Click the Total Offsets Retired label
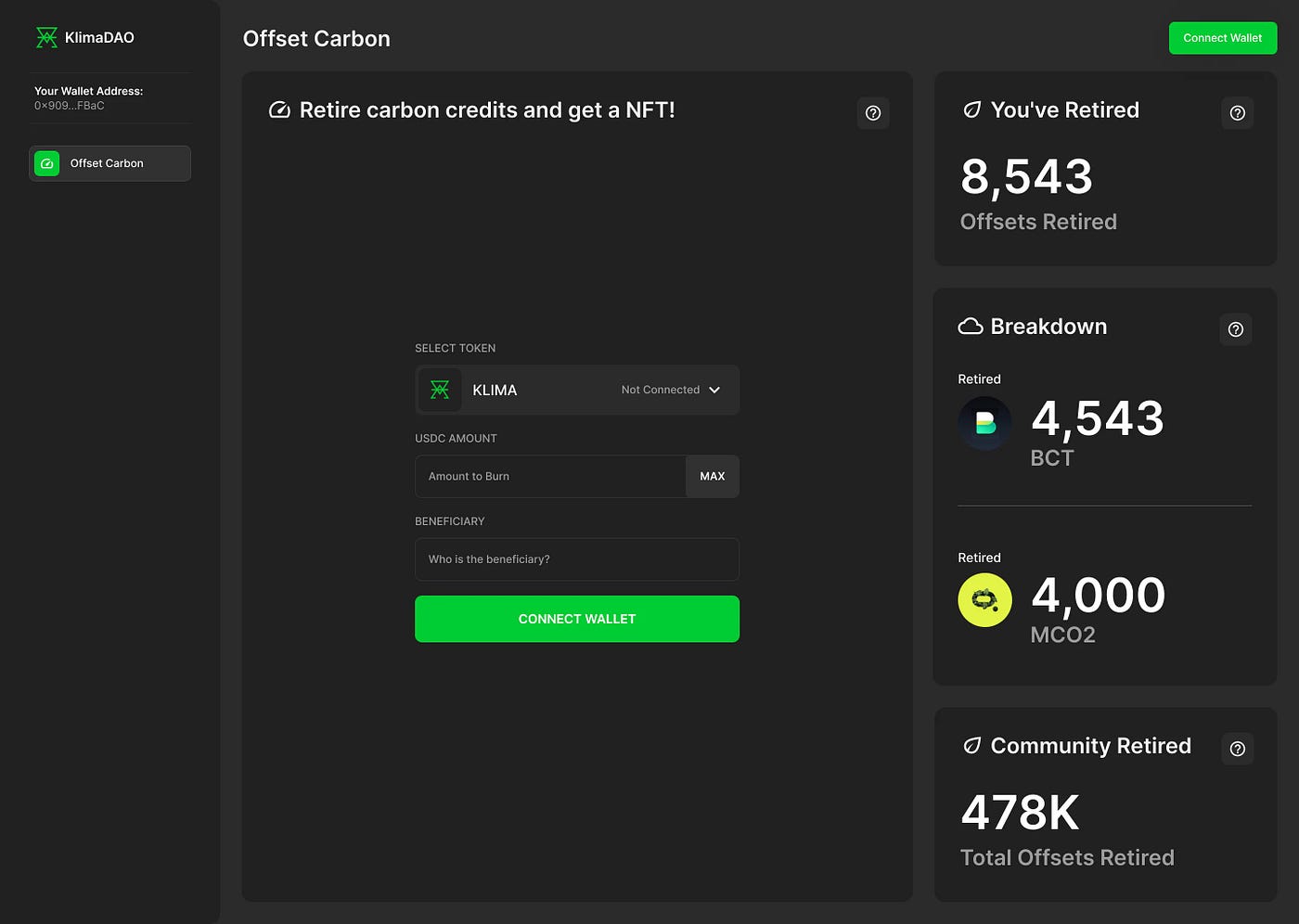Screen dimensions: 1299x924 1067,858
